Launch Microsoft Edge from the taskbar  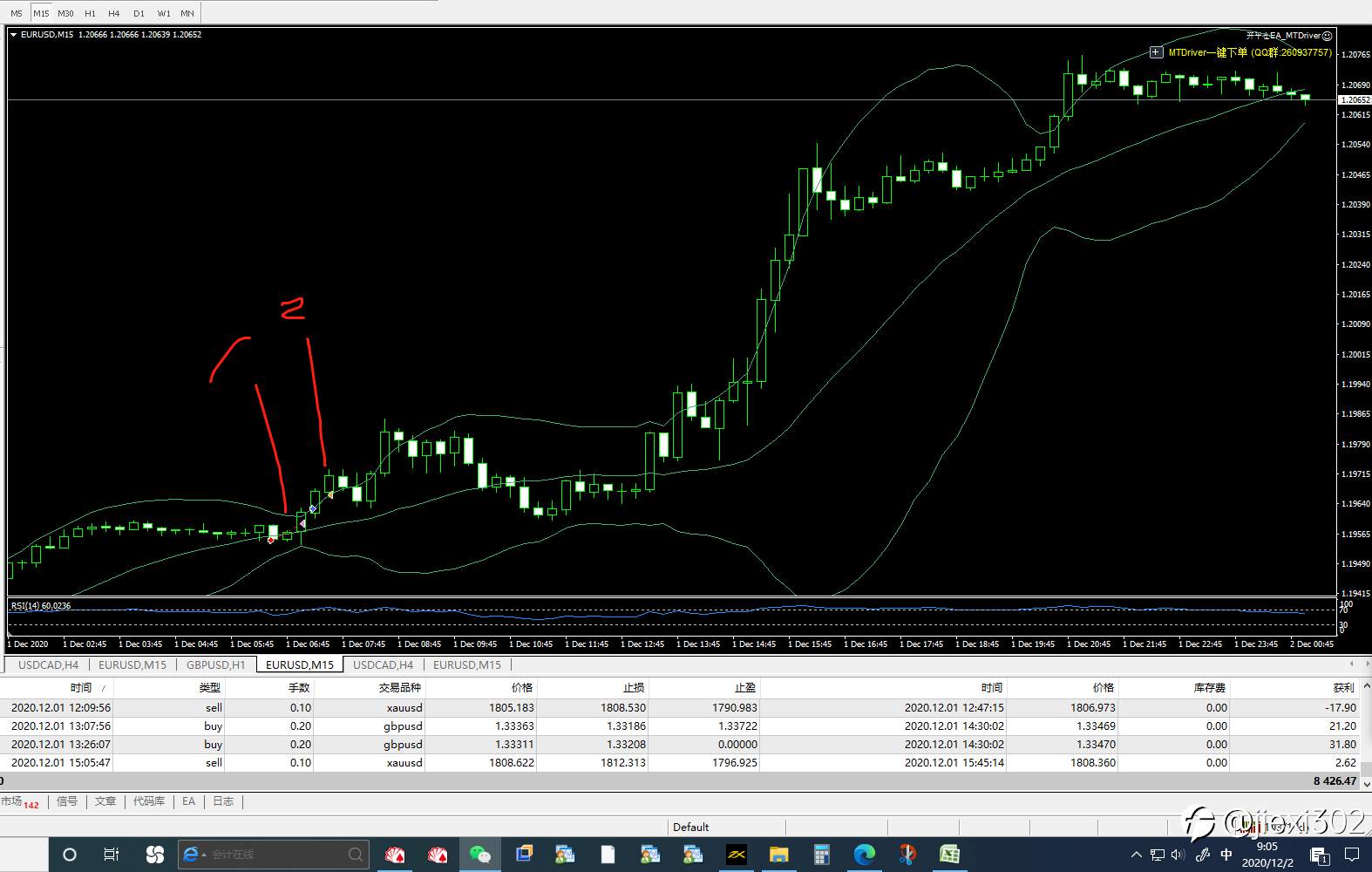(x=864, y=855)
